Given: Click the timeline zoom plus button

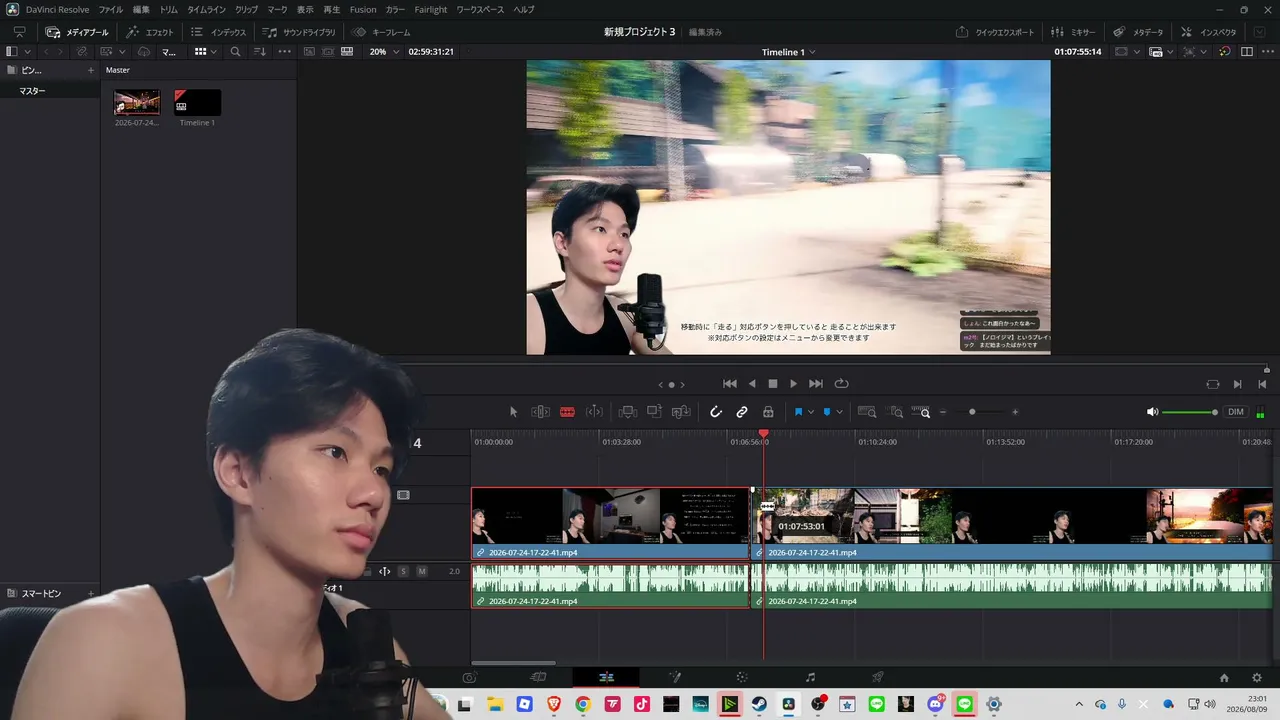Looking at the screenshot, I should point(1015,412).
